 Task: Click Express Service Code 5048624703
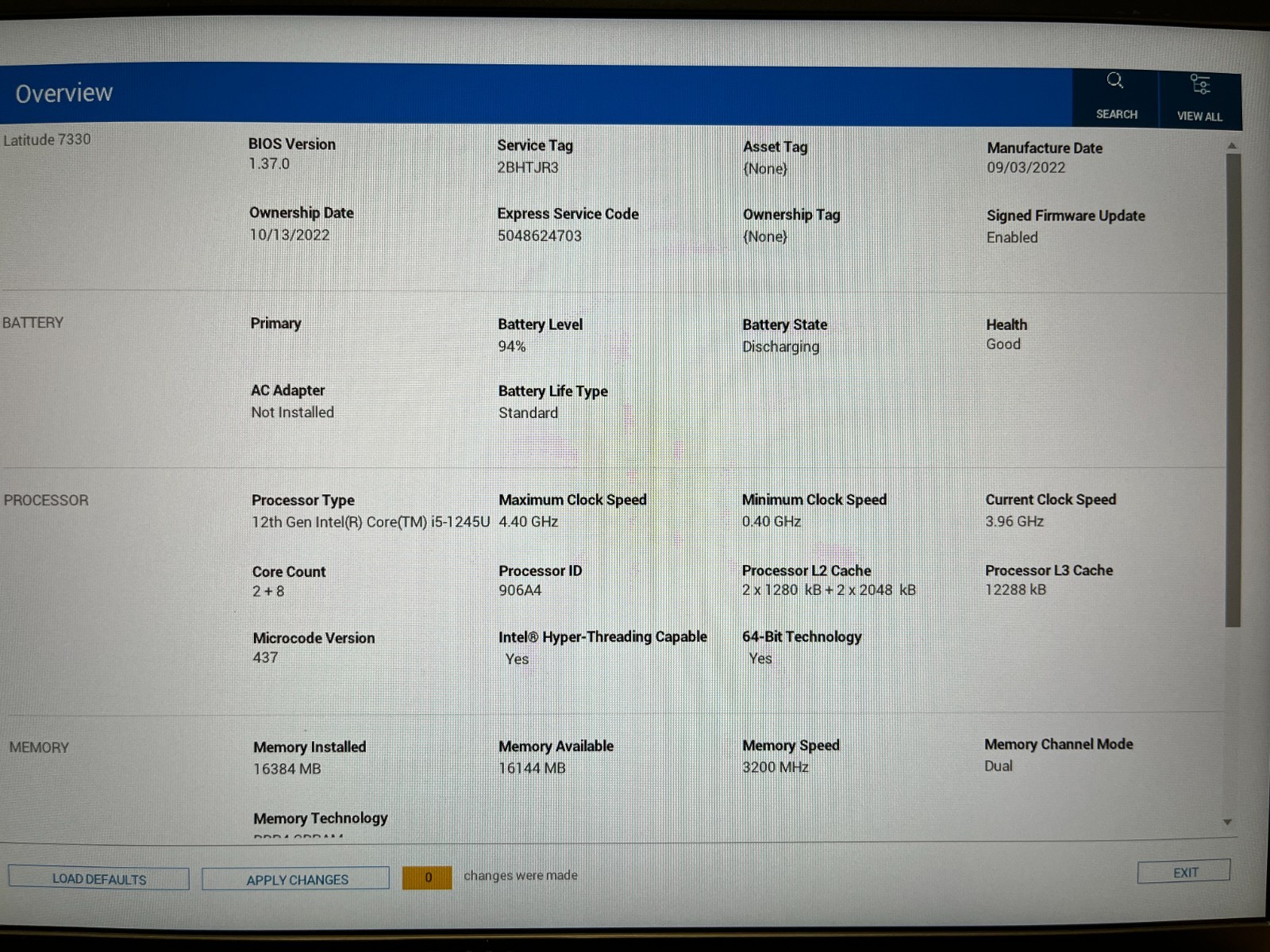540,236
